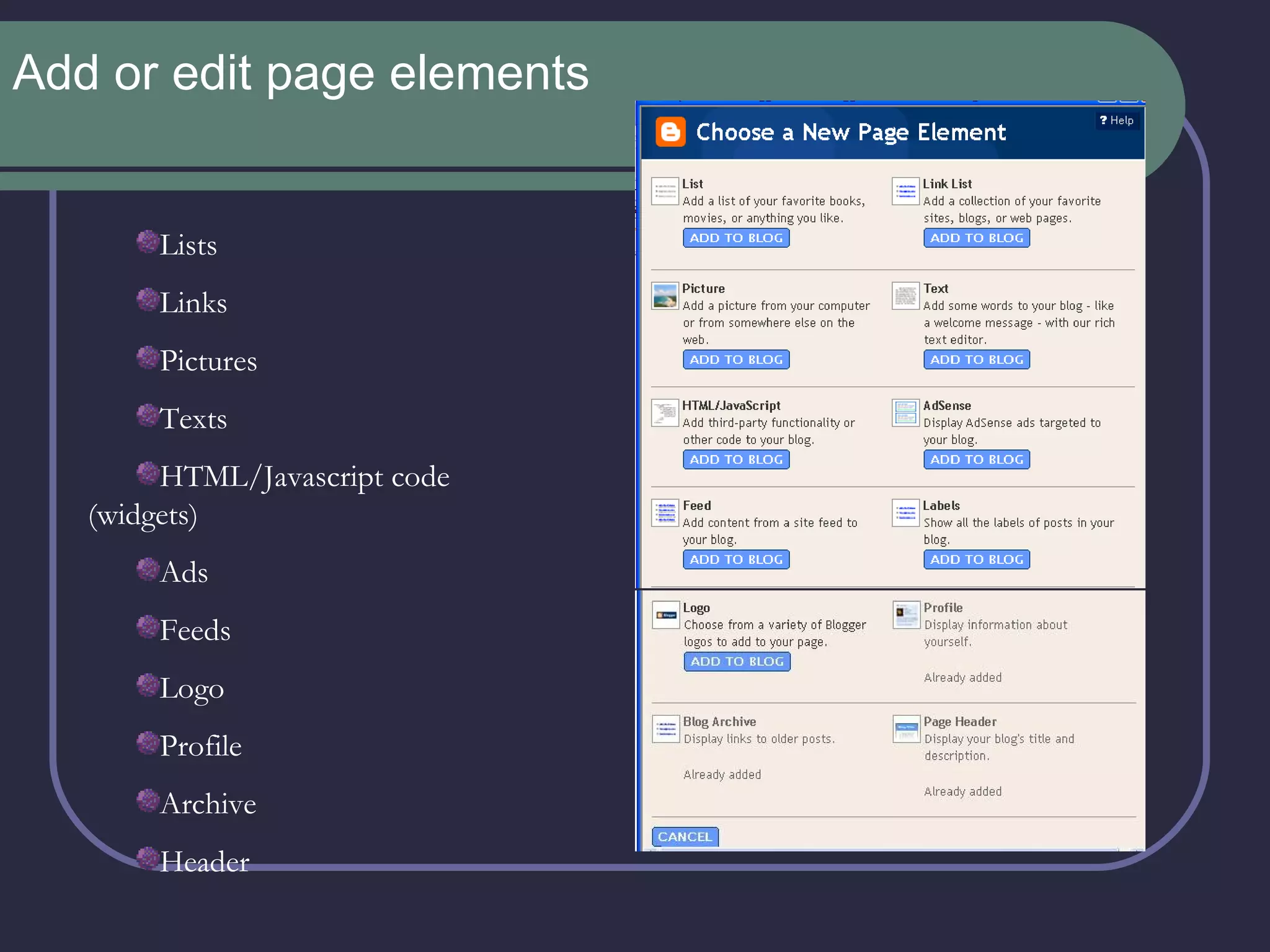Click the Page Header element icon

click(906, 729)
